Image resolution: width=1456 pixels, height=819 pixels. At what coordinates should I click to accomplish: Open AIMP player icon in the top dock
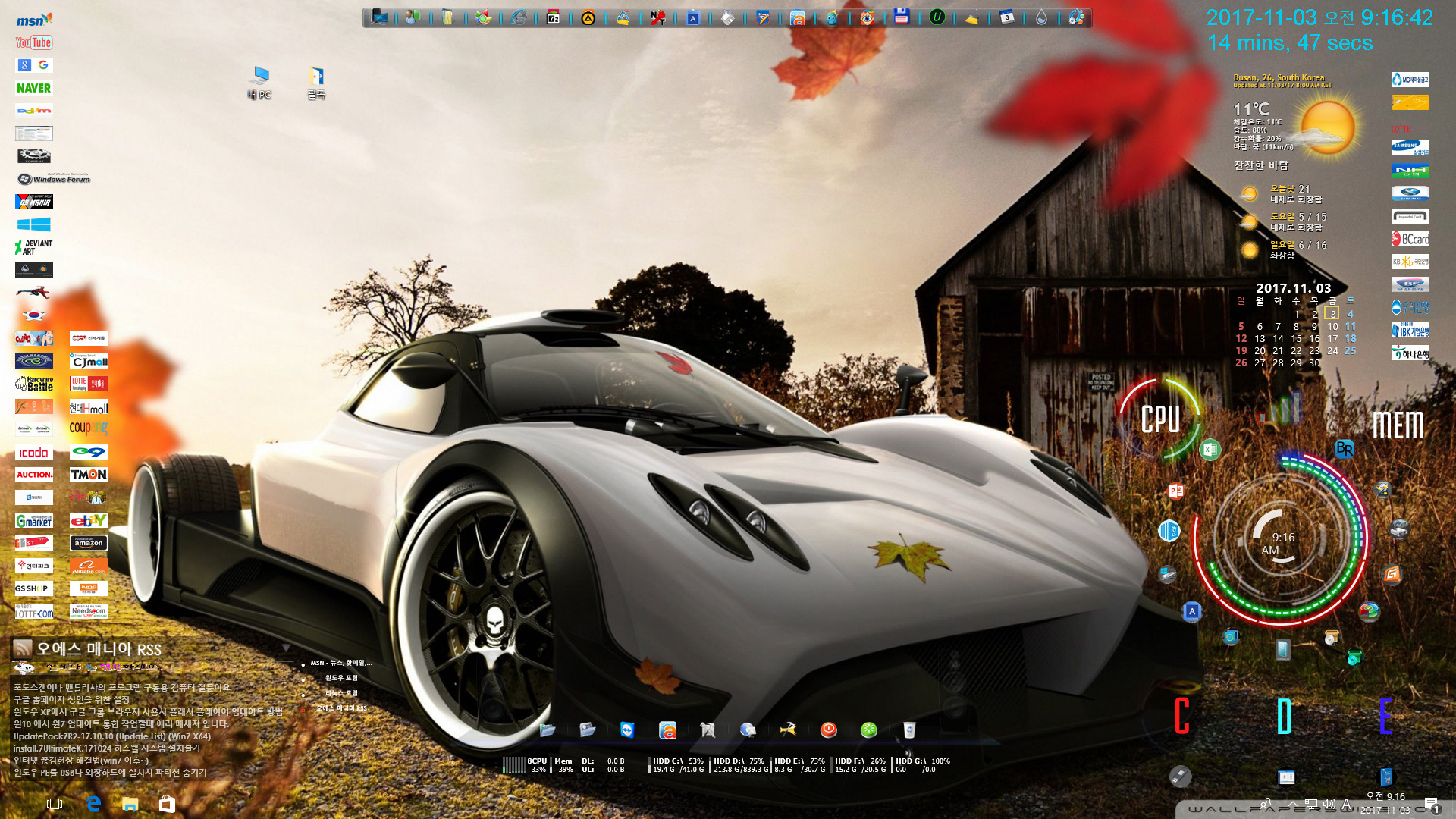pyautogui.click(x=588, y=17)
